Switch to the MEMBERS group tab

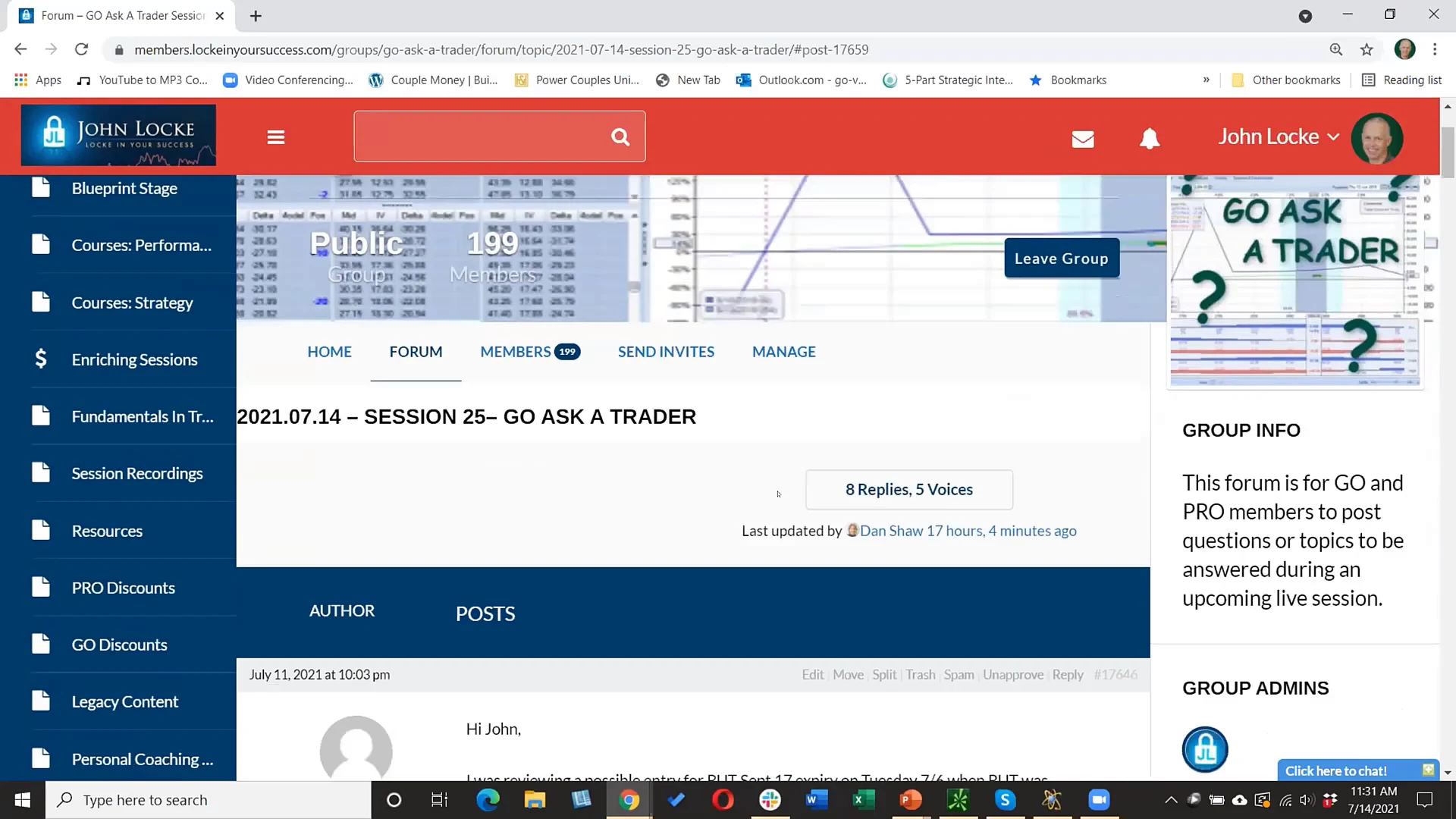tap(530, 352)
